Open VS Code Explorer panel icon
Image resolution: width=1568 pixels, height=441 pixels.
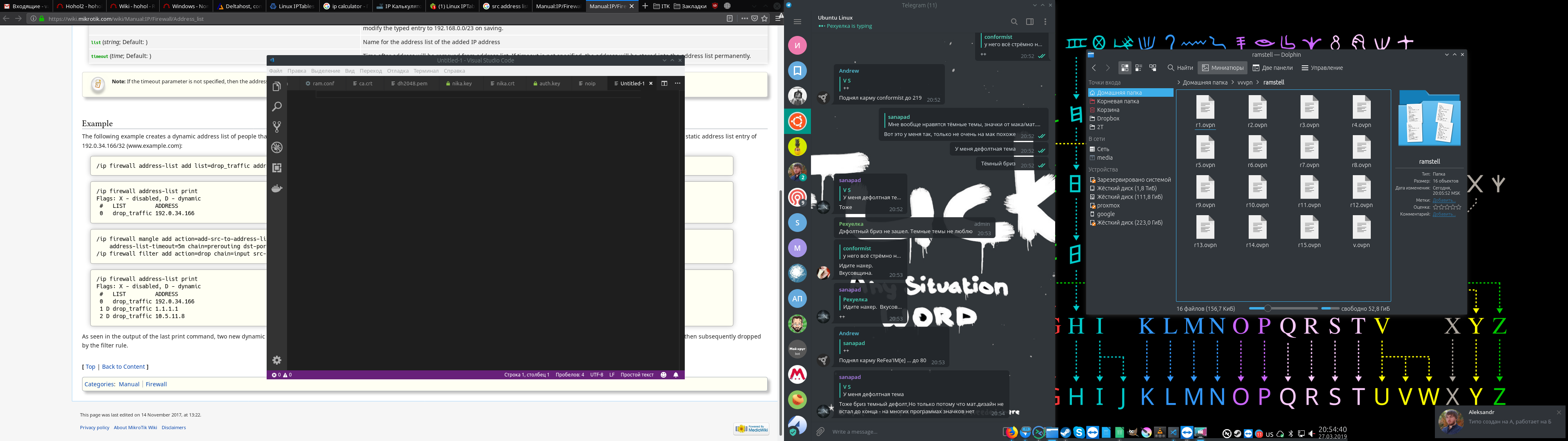[276, 87]
